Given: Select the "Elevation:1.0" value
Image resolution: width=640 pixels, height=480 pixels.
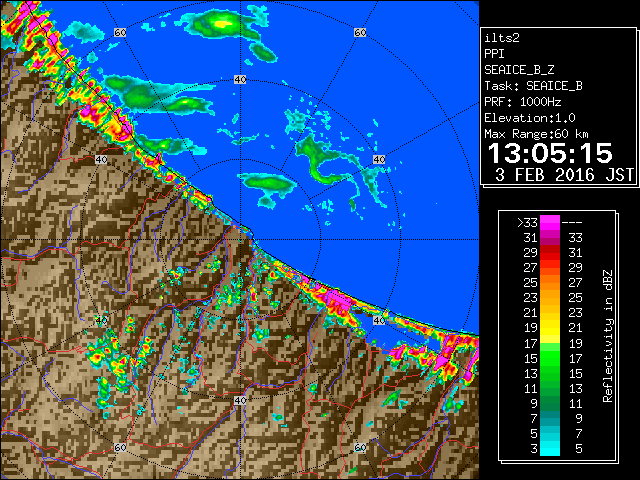Looking at the screenshot, I should 530,118.
